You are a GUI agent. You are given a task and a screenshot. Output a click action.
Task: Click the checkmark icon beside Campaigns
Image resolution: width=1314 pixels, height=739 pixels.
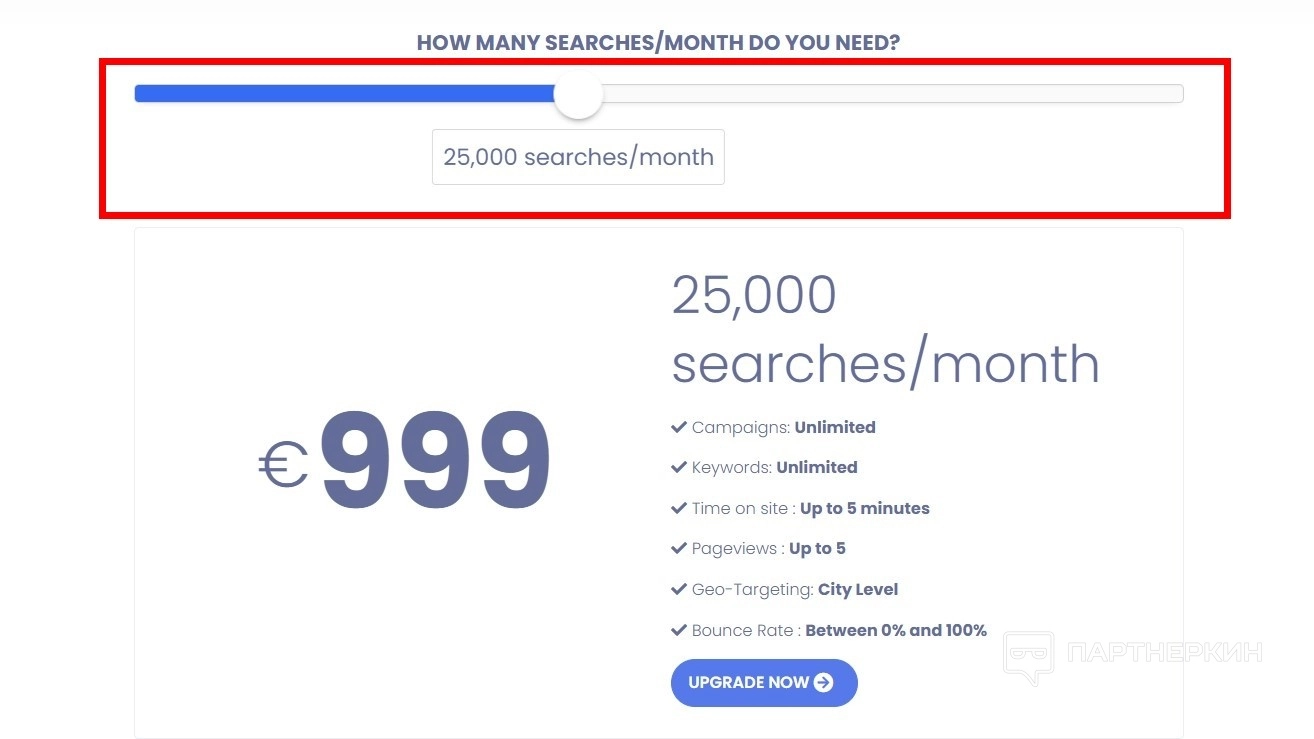(x=679, y=427)
